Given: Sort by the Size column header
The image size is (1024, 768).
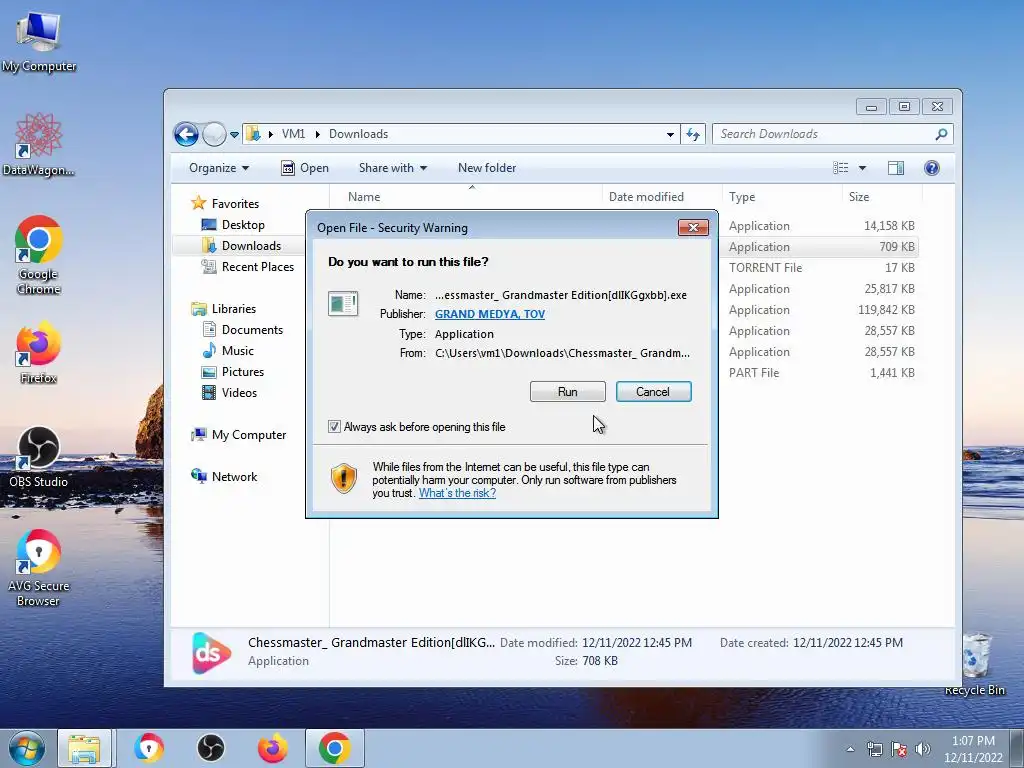Looking at the screenshot, I should pos(882,197).
